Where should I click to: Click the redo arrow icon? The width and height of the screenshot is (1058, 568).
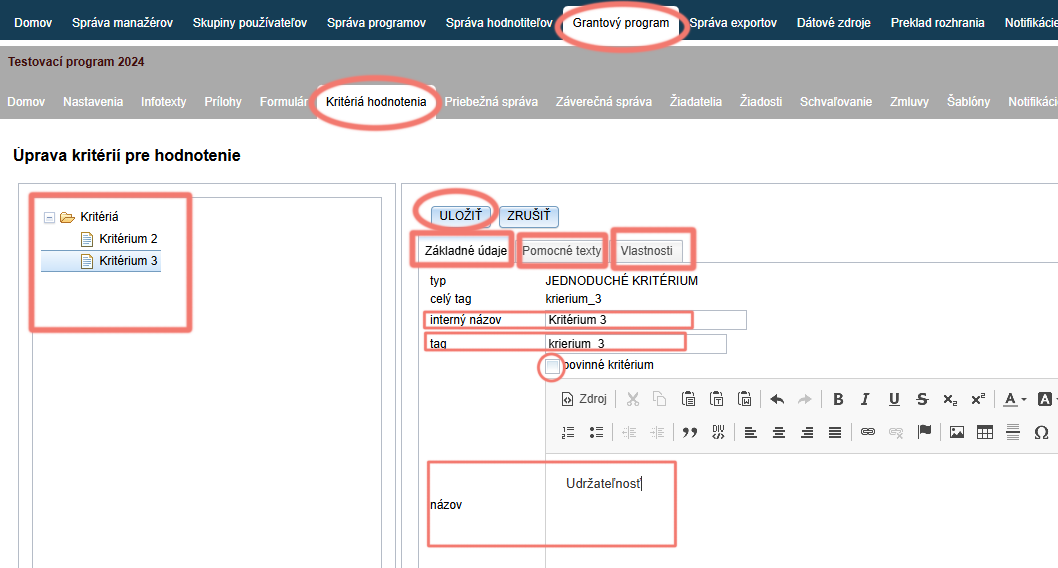pos(804,399)
